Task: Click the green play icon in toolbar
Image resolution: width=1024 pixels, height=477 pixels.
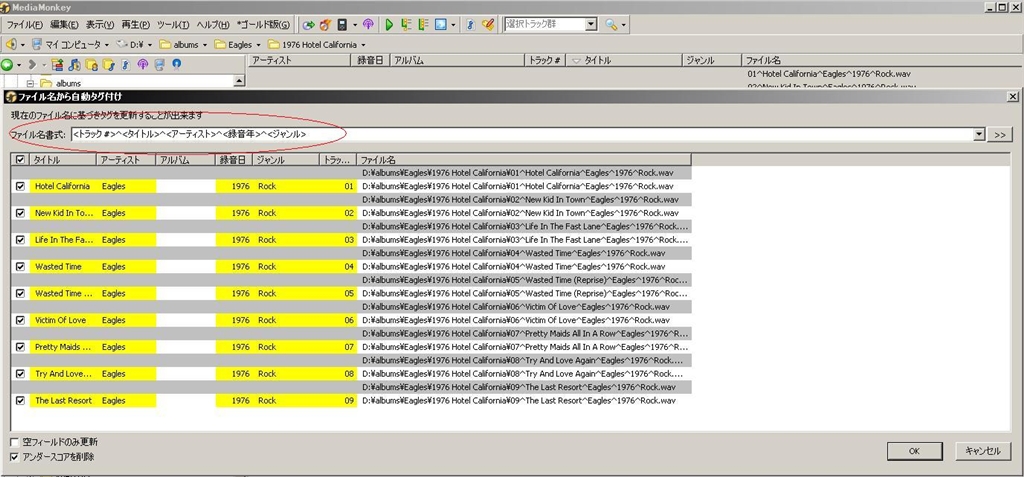Action: 389,24
